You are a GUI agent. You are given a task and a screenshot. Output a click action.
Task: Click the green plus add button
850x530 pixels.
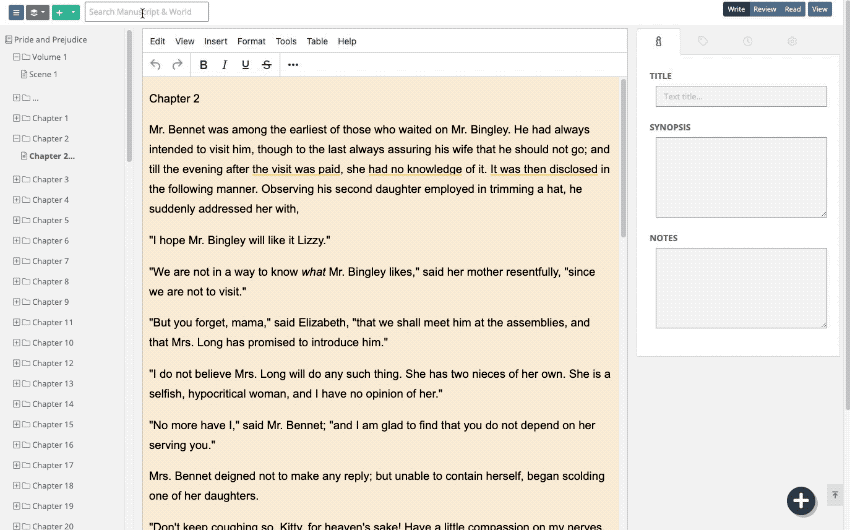pyautogui.click(x=59, y=12)
